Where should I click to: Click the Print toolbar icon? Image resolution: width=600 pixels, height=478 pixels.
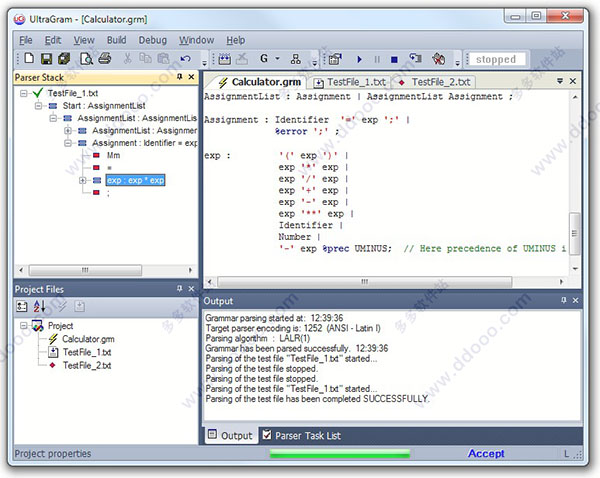[x=104, y=59]
